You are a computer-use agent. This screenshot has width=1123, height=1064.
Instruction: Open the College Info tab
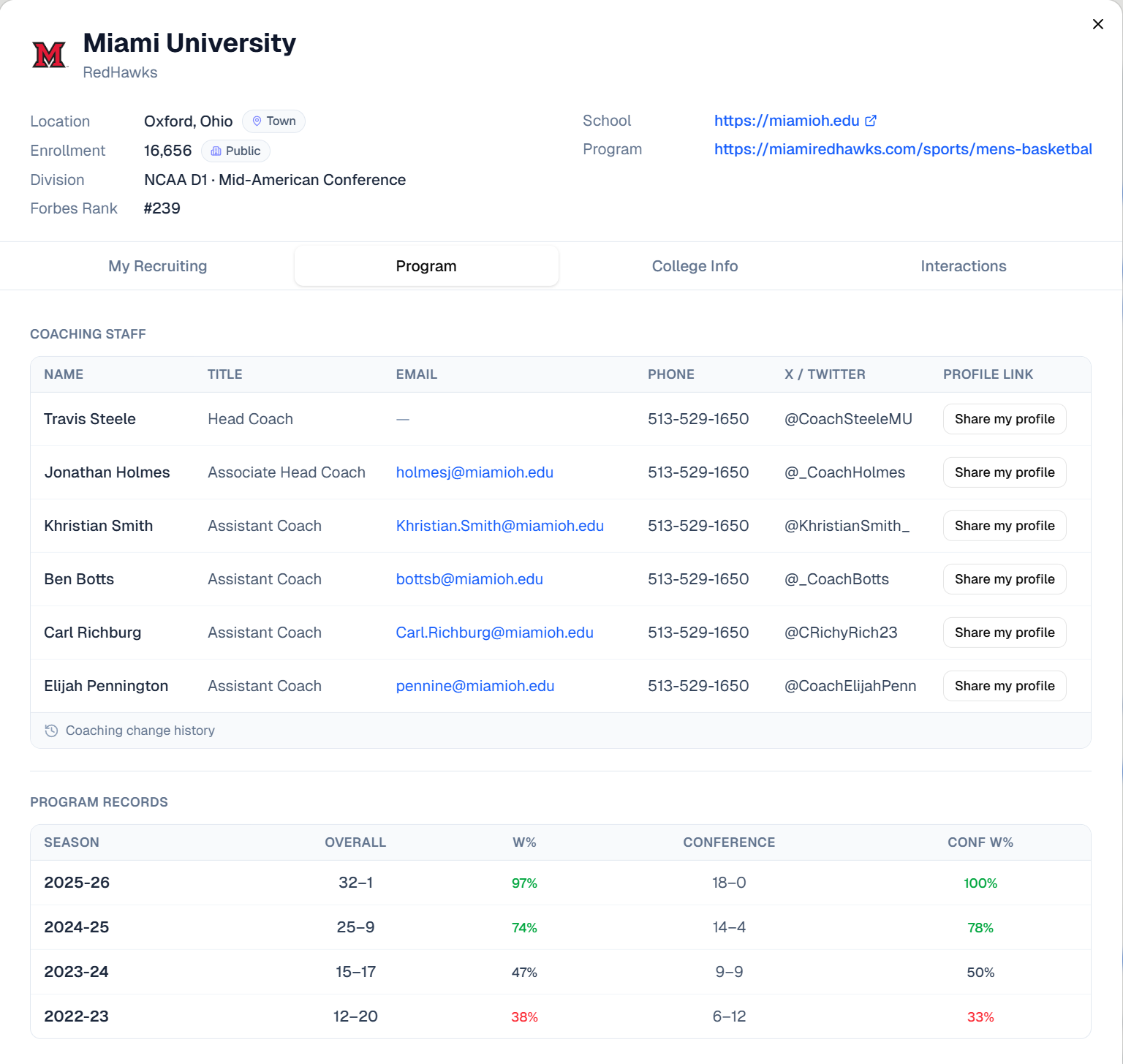695,266
